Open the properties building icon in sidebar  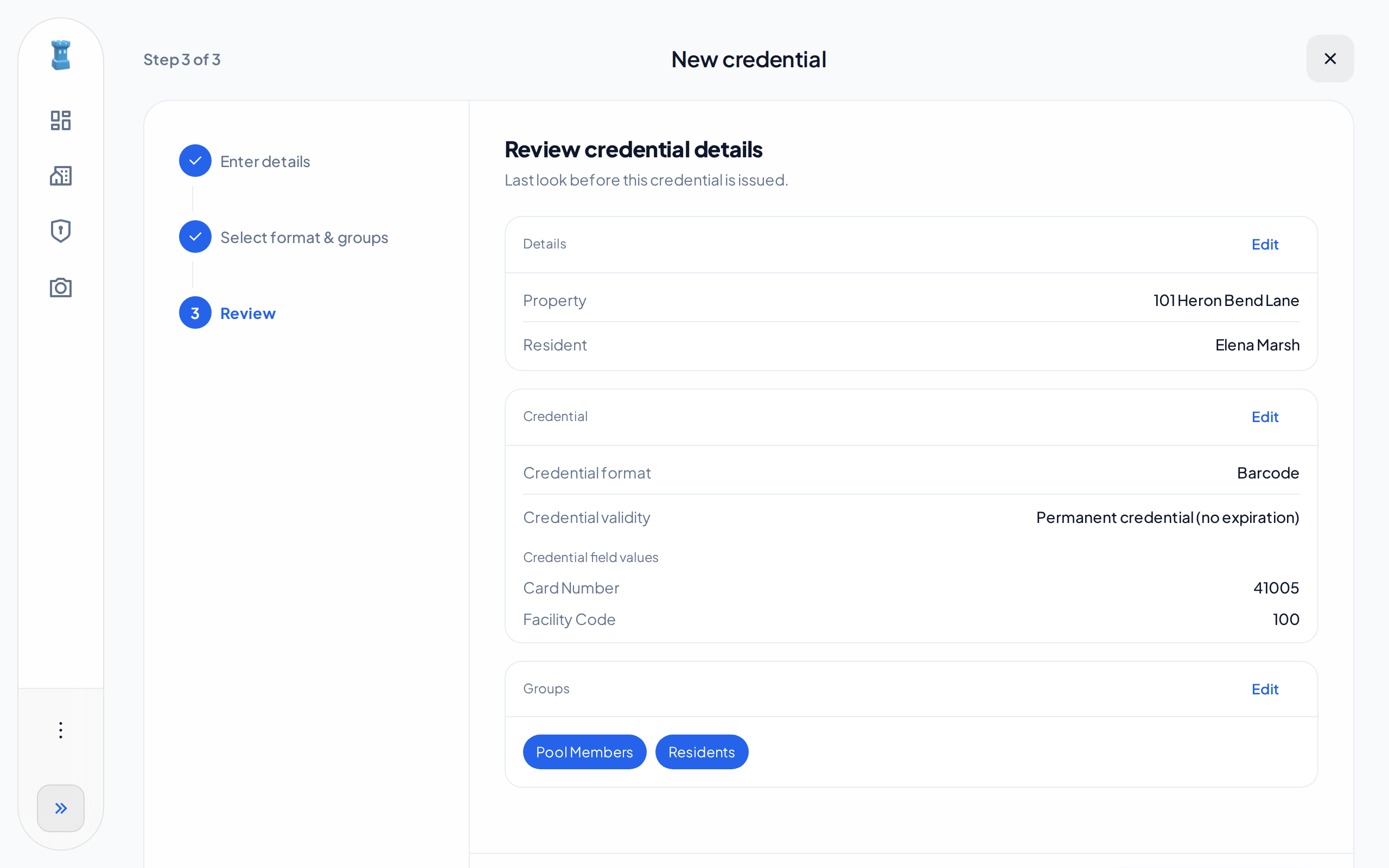coord(61,176)
